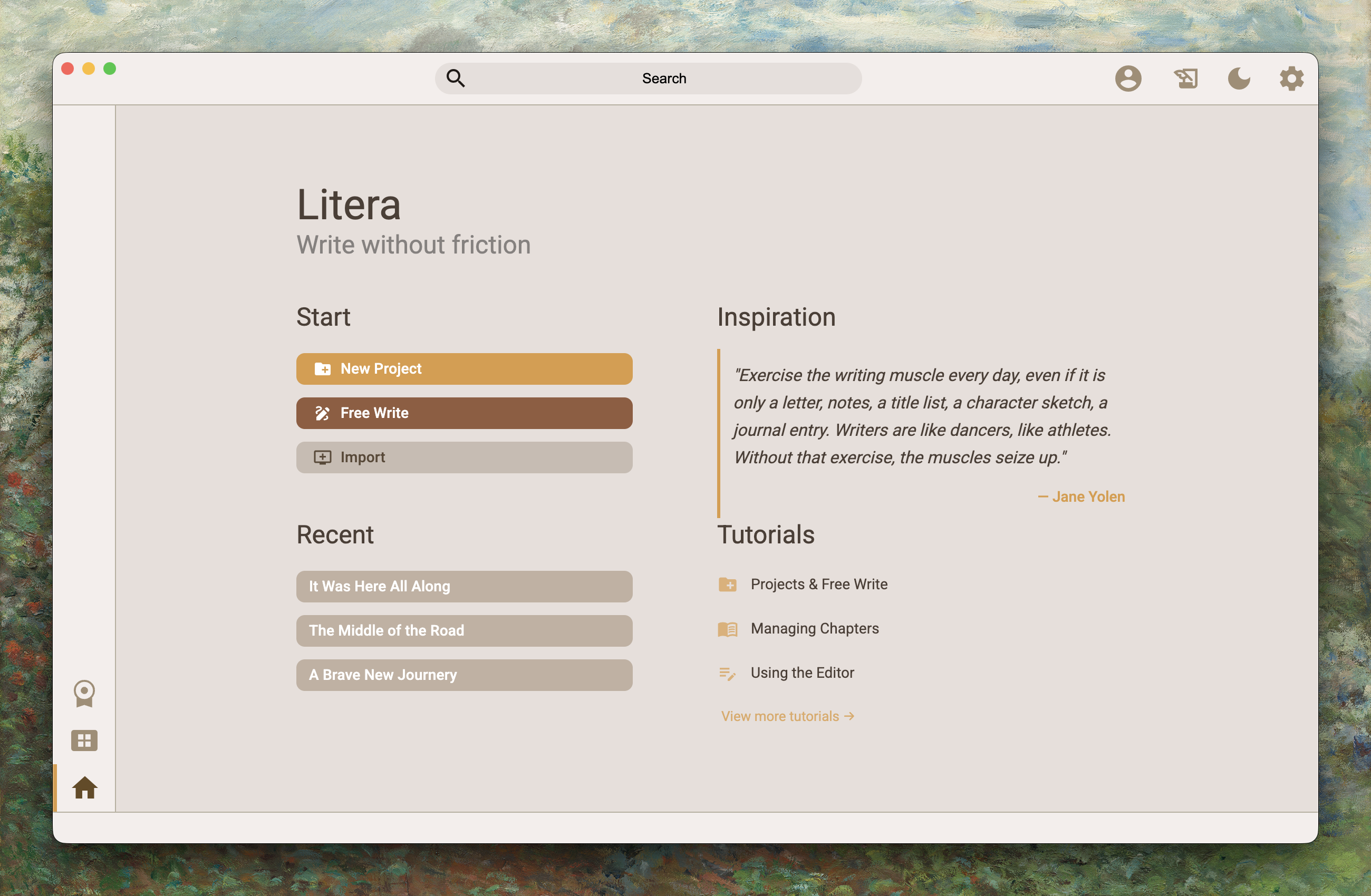Open A Brave New Journery
This screenshot has width=1371, height=896.
(464, 675)
